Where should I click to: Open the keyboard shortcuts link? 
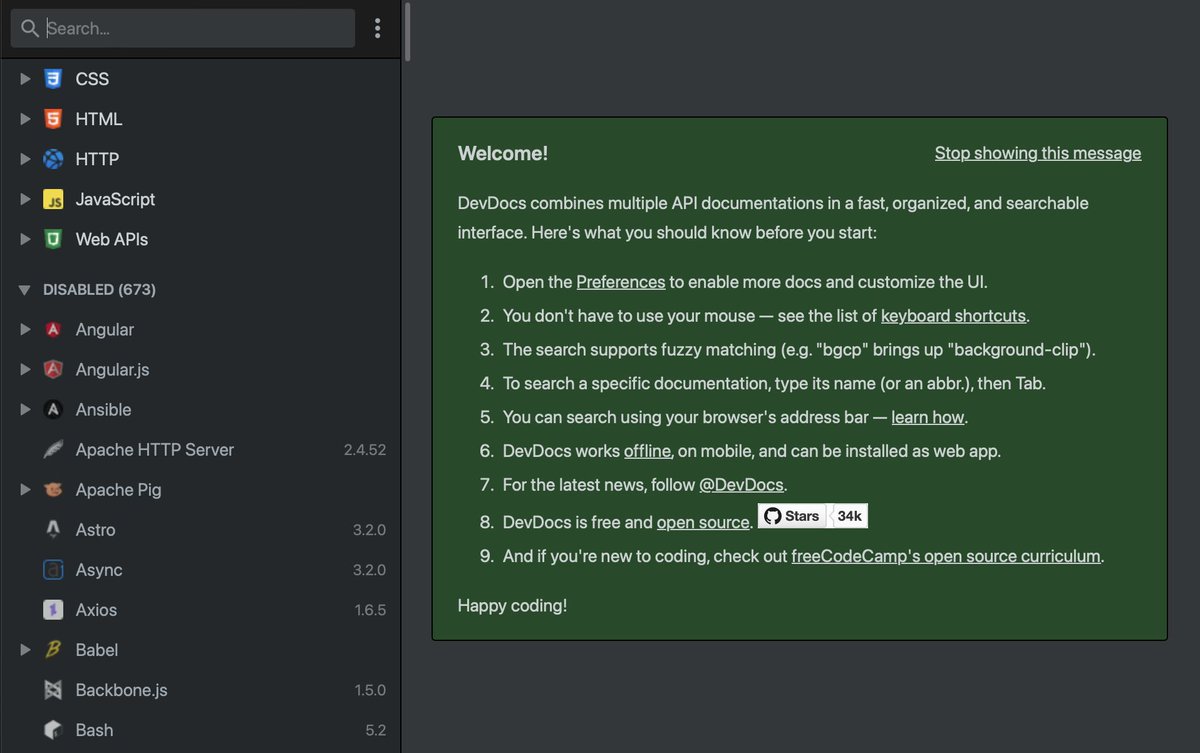tap(953, 316)
